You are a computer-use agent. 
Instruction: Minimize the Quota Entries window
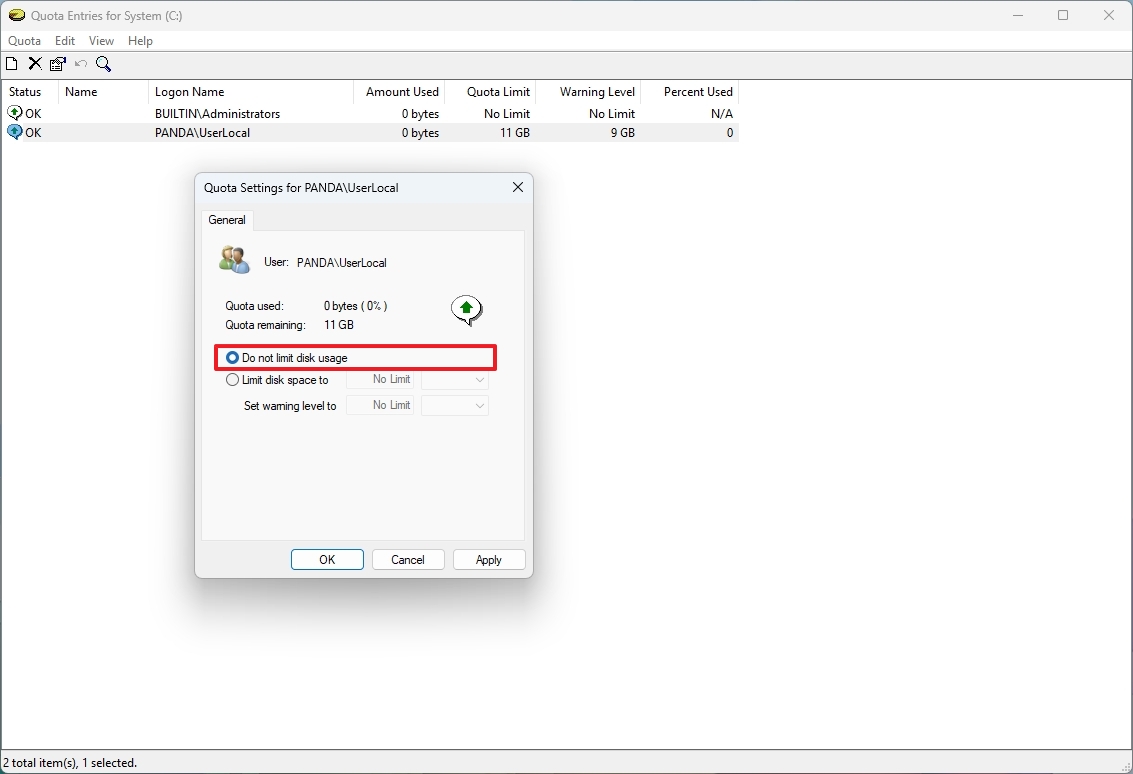[1018, 15]
